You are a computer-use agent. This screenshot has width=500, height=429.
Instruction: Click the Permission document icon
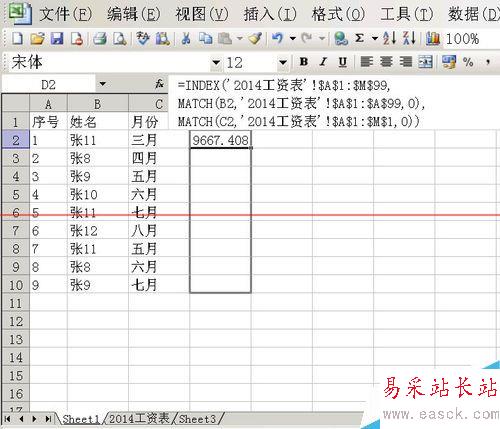(x=77, y=39)
